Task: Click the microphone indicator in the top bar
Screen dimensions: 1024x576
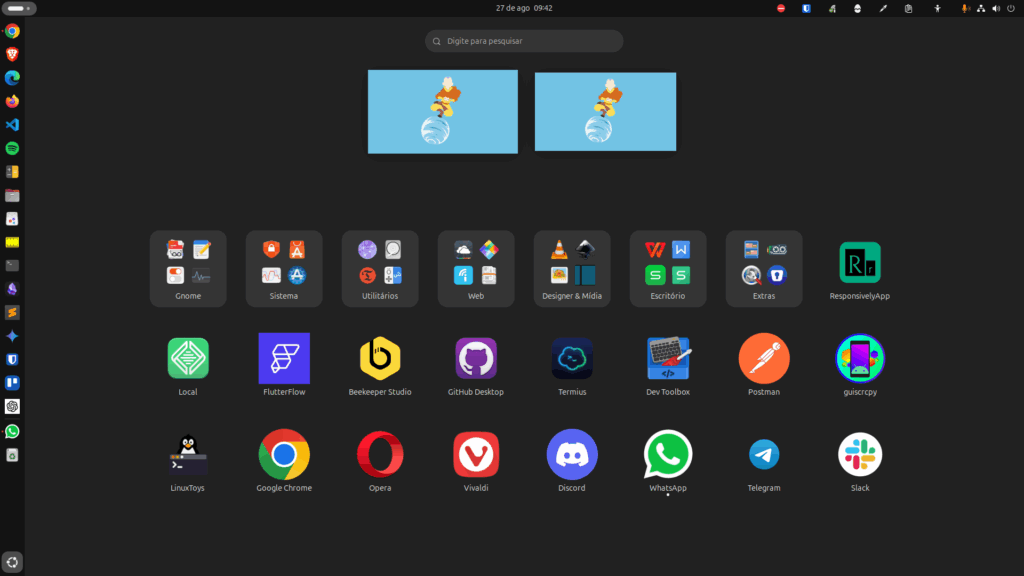Action: (x=965, y=8)
